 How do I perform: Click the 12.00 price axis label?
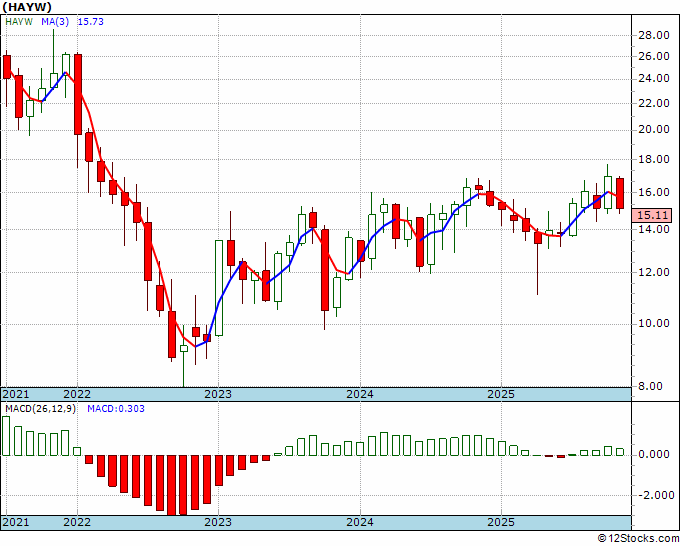[x=654, y=272]
